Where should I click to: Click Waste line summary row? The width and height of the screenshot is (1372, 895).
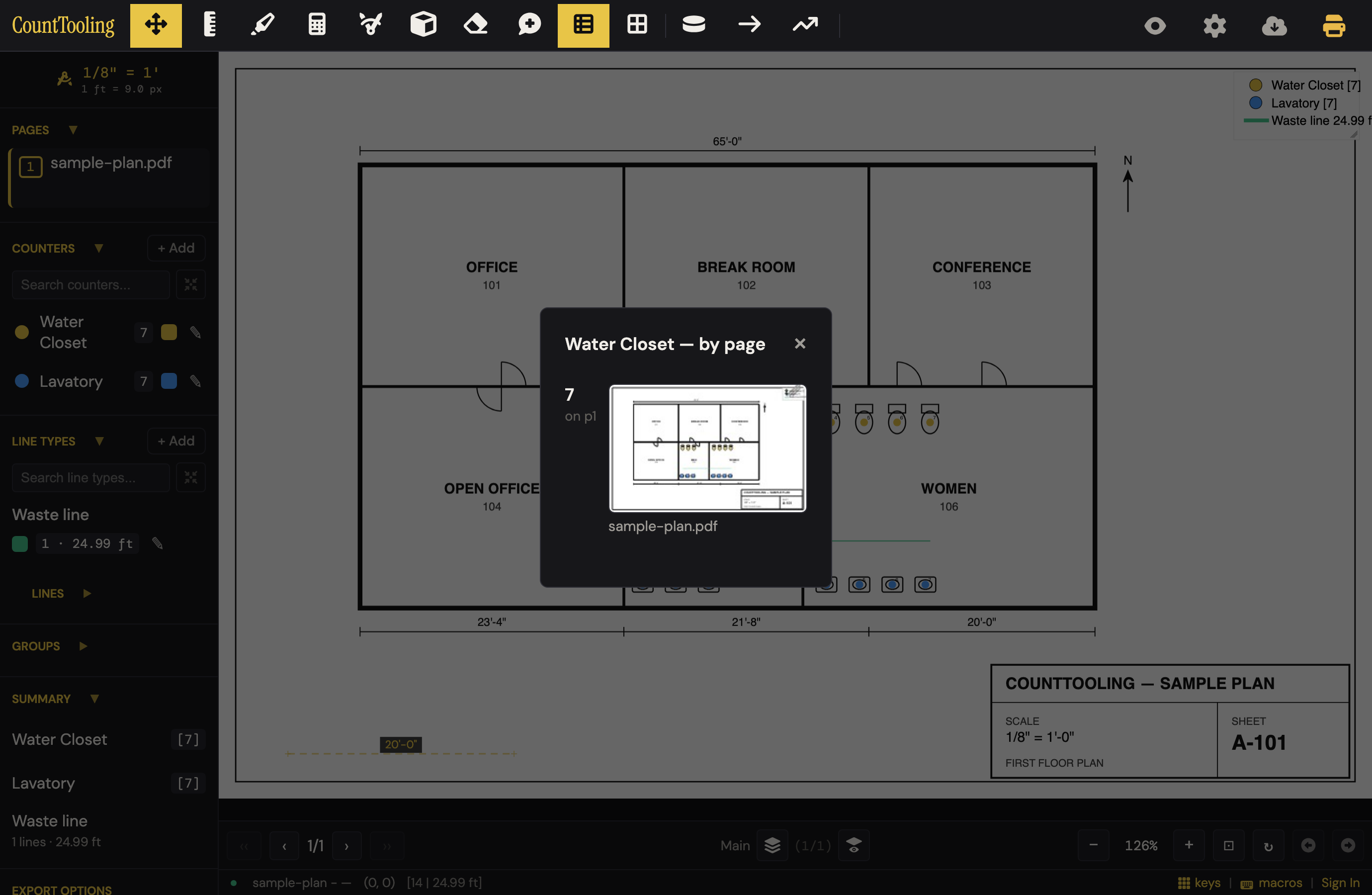click(109, 830)
